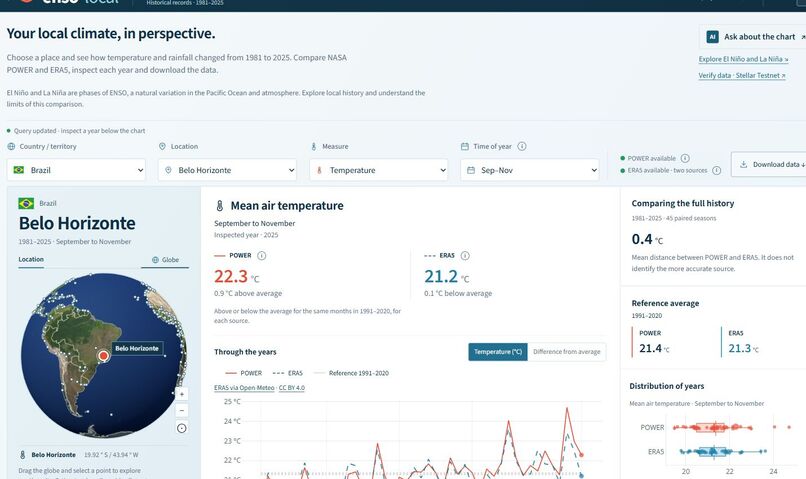Select the Difference from average chart view
Viewport: 806px width, 479px height.
click(566, 352)
